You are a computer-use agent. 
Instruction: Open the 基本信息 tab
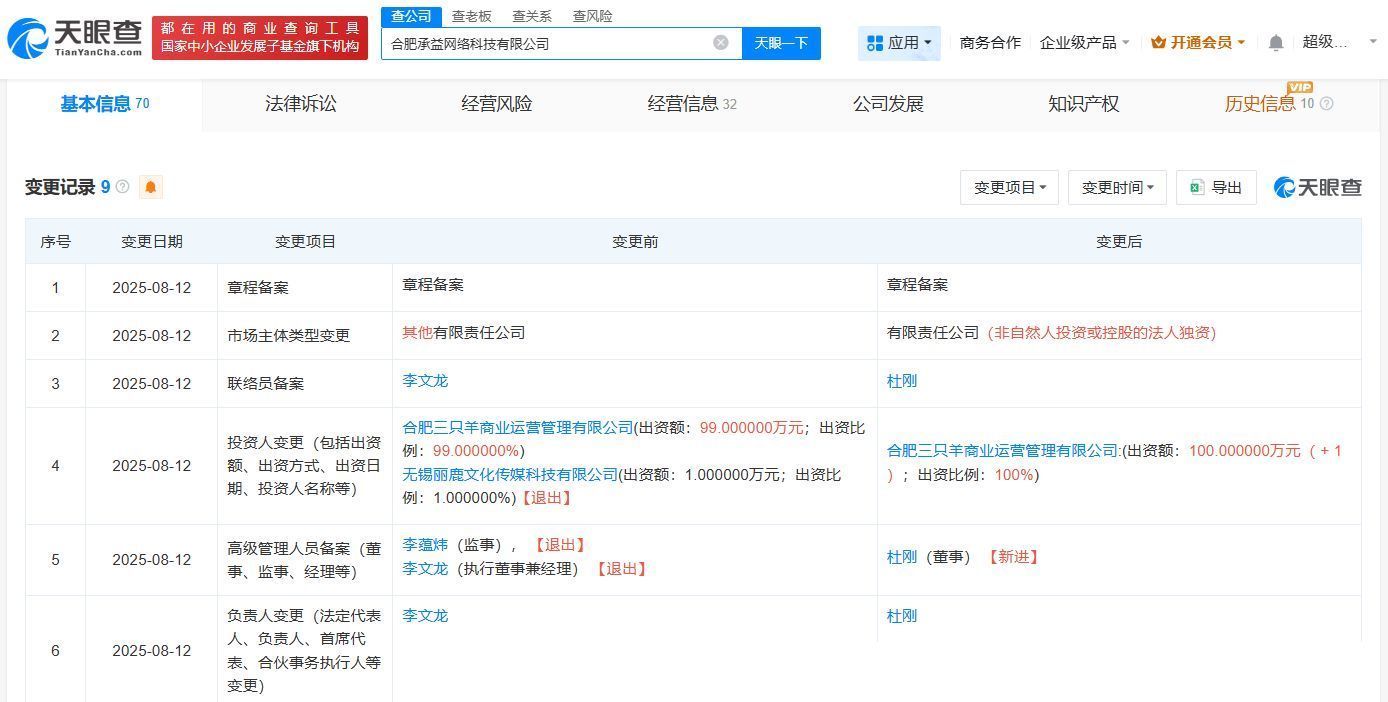point(104,104)
